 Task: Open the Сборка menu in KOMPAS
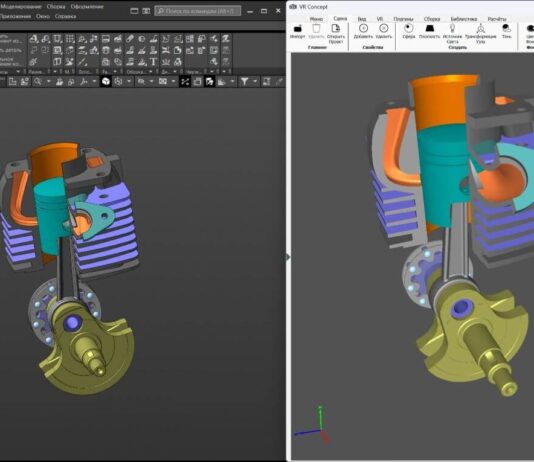coord(56,6)
